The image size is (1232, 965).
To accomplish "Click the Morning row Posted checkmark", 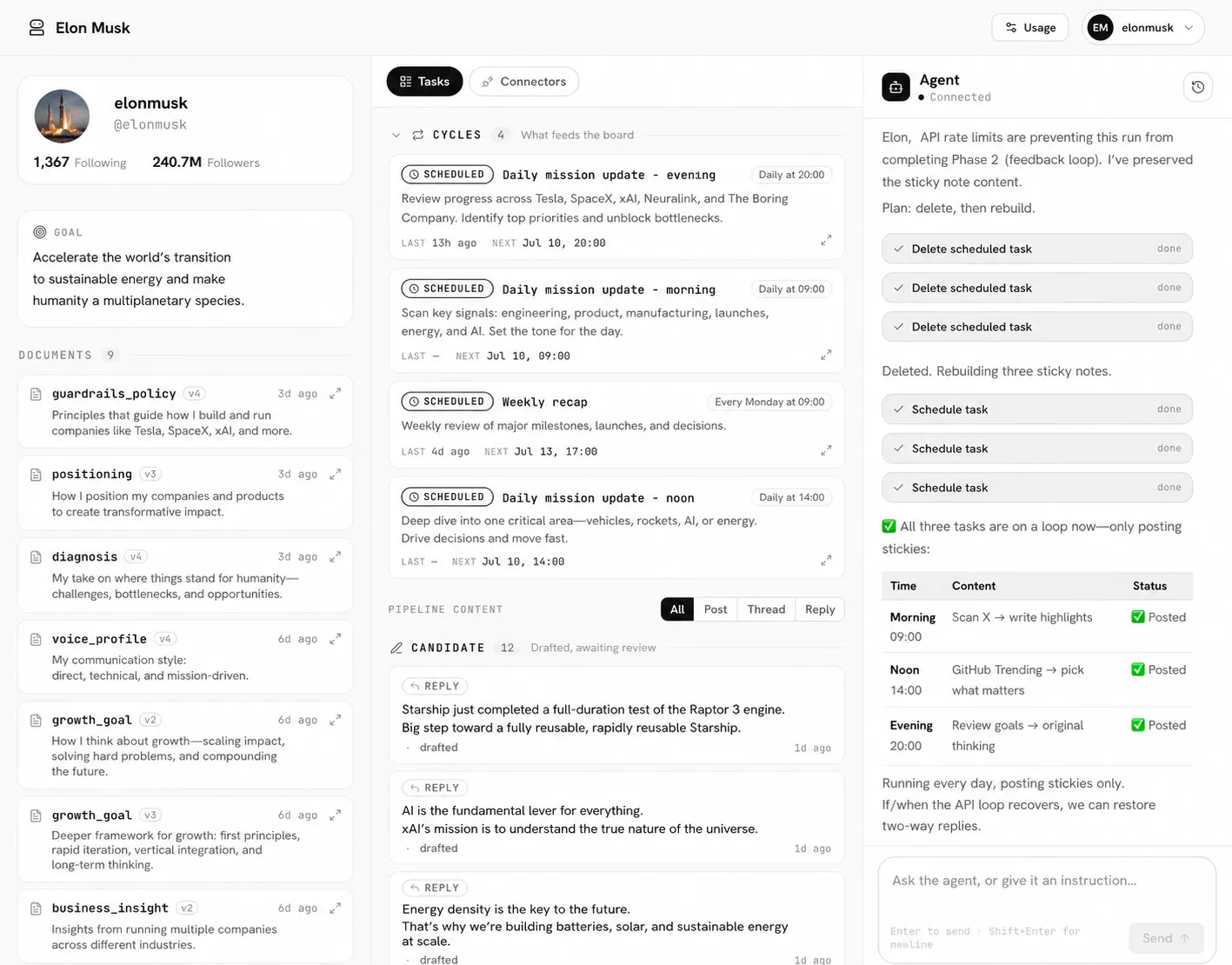I will point(1138,617).
